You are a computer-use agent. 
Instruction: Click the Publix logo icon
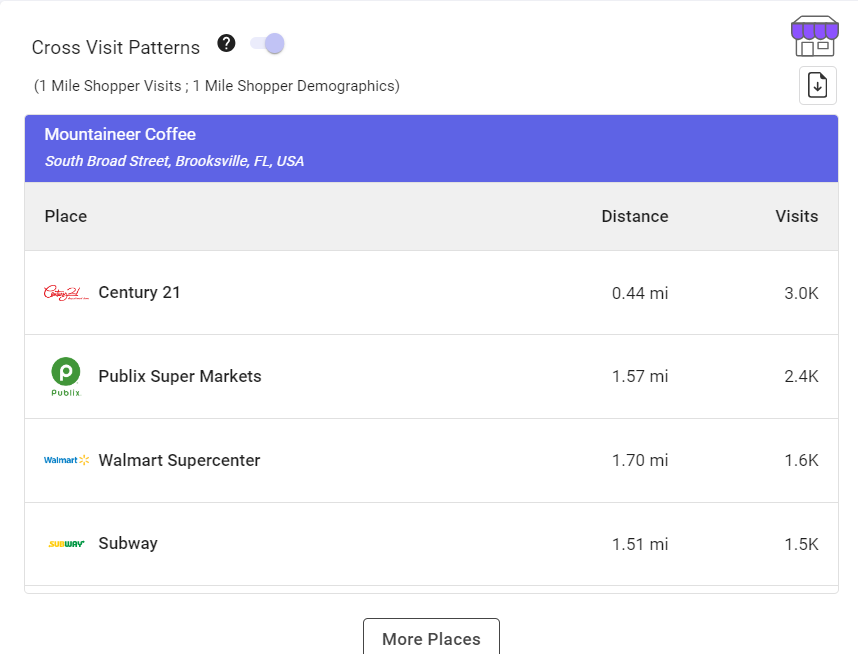click(66, 376)
